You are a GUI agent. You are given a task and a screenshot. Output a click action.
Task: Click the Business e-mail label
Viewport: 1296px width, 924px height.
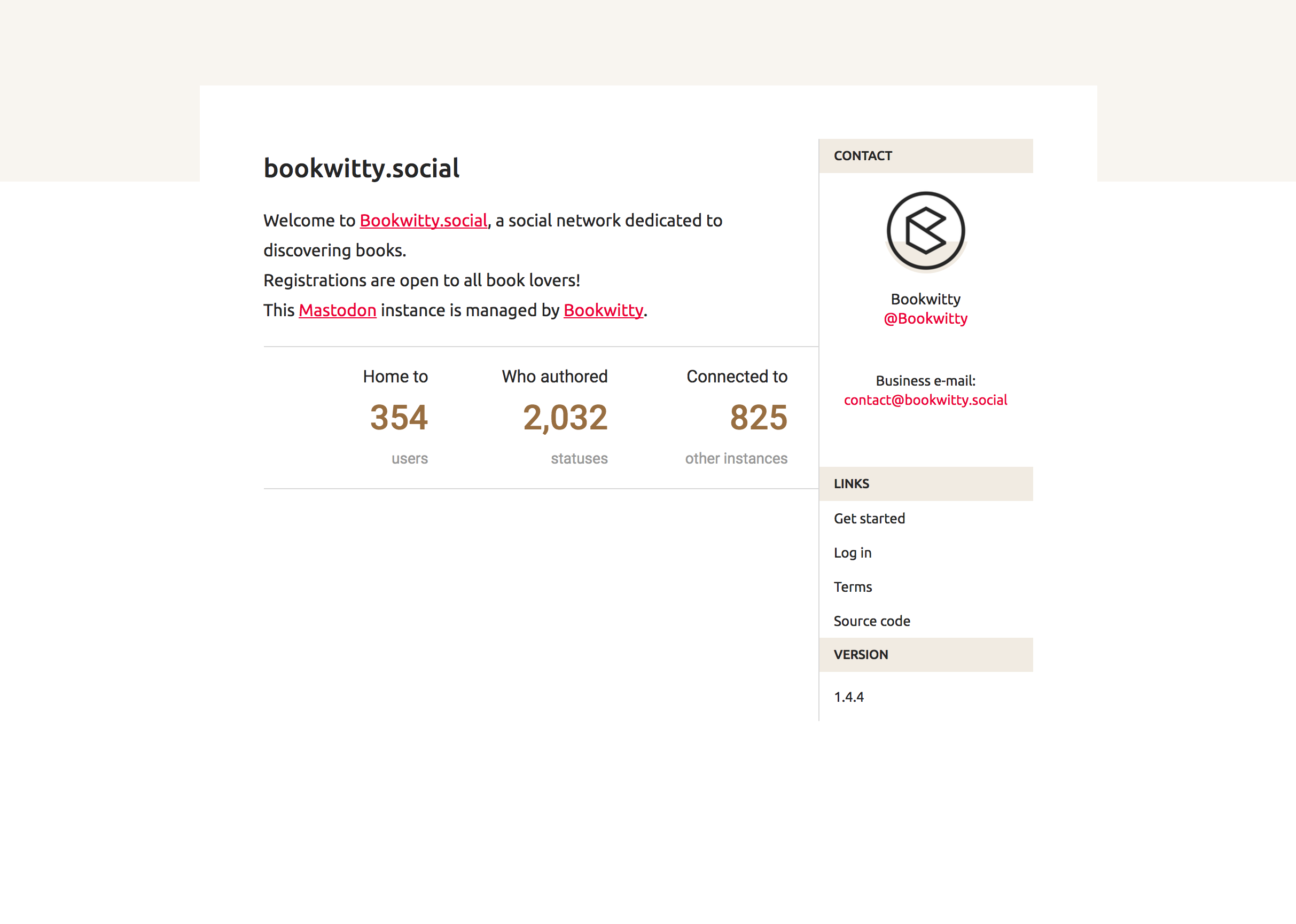click(x=926, y=381)
